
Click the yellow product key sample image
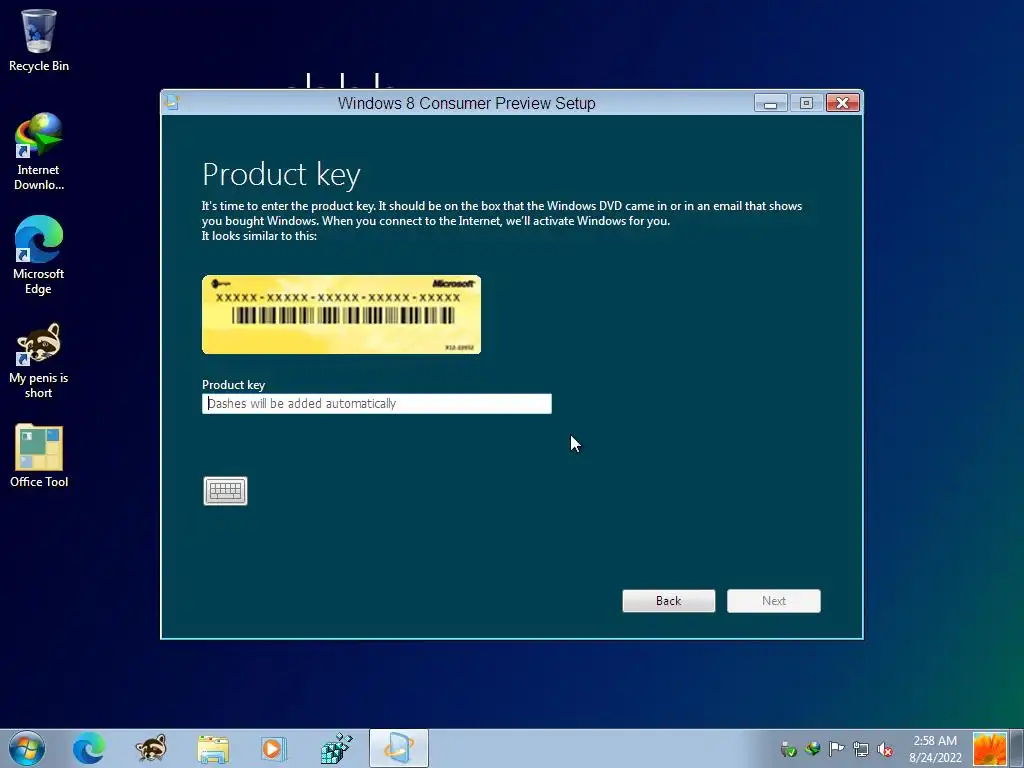tap(342, 315)
